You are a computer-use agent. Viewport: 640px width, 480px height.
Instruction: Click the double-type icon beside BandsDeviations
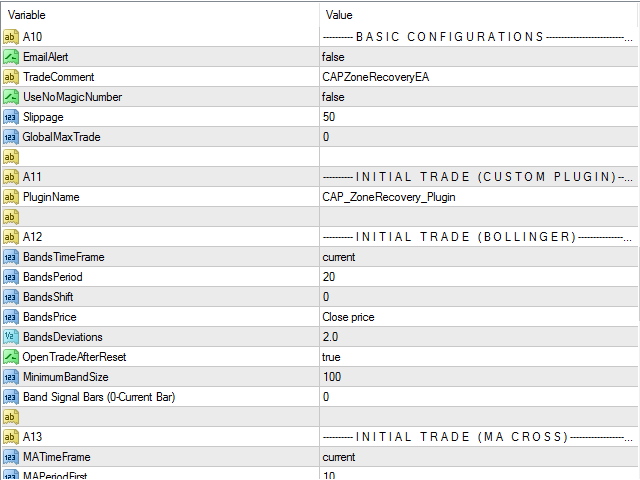(x=11, y=337)
